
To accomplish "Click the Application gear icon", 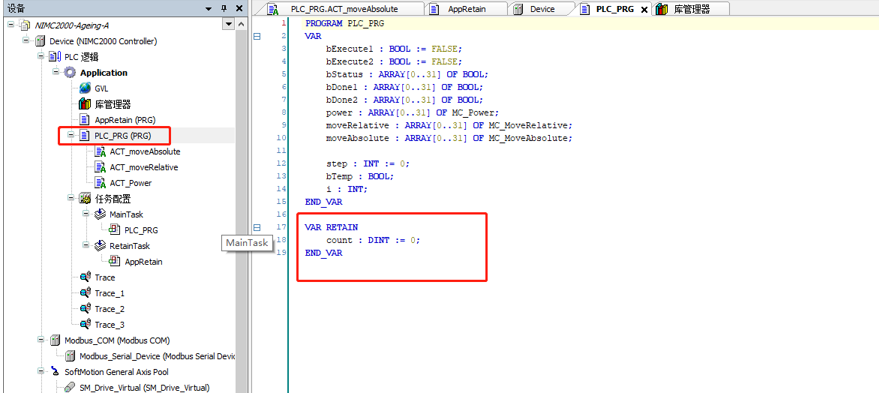I will point(70,72).
